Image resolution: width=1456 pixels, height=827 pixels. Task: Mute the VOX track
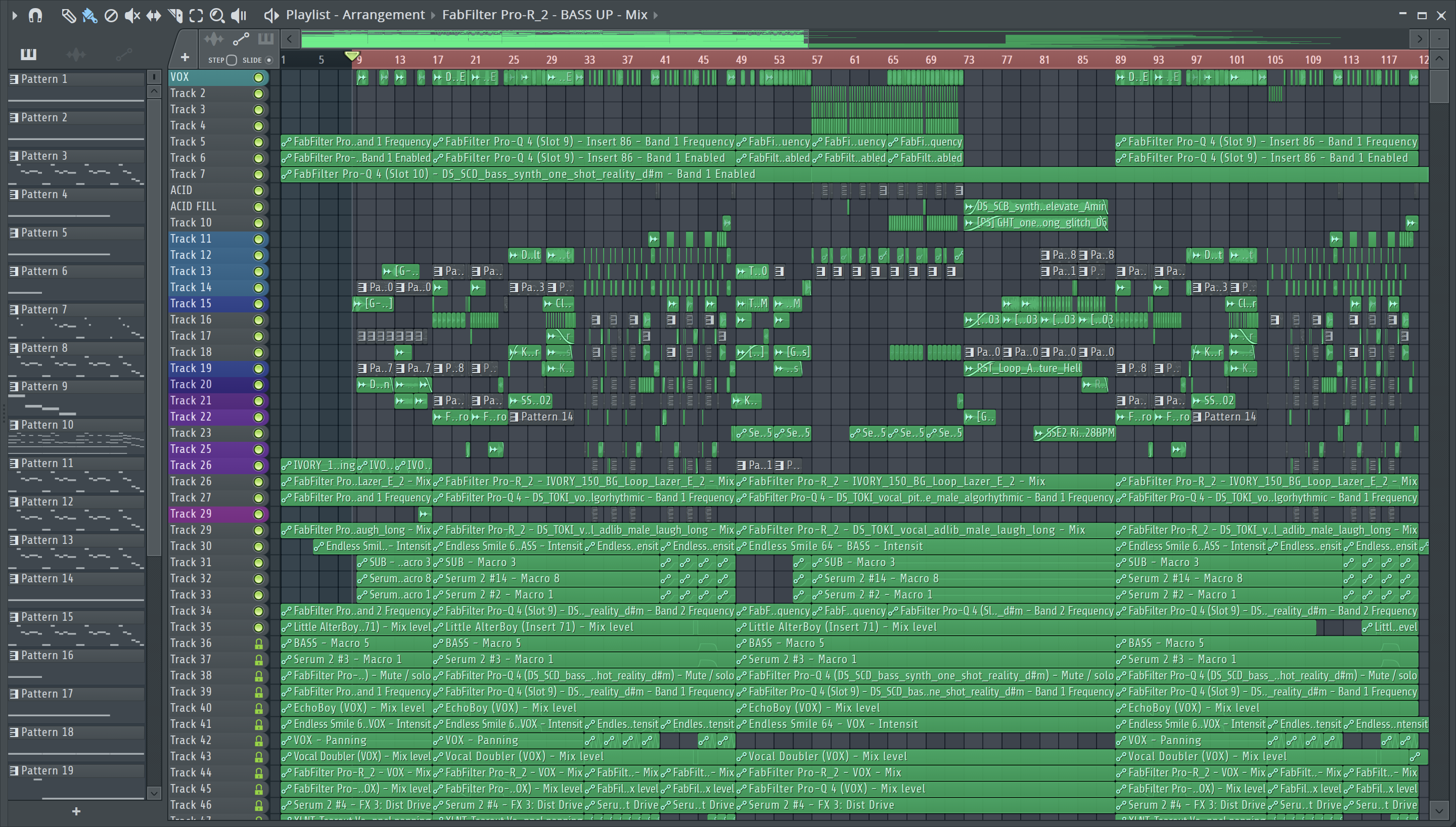coord(258,77)
